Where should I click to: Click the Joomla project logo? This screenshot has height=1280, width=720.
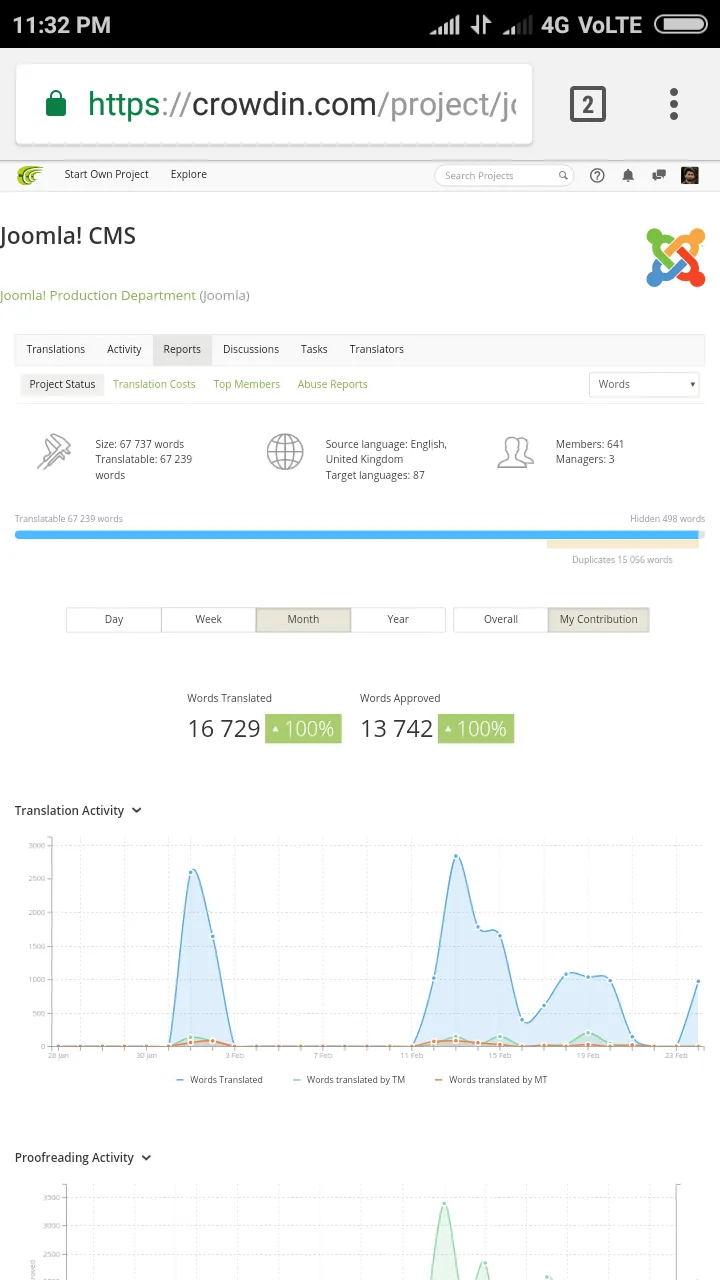[676, 257]
